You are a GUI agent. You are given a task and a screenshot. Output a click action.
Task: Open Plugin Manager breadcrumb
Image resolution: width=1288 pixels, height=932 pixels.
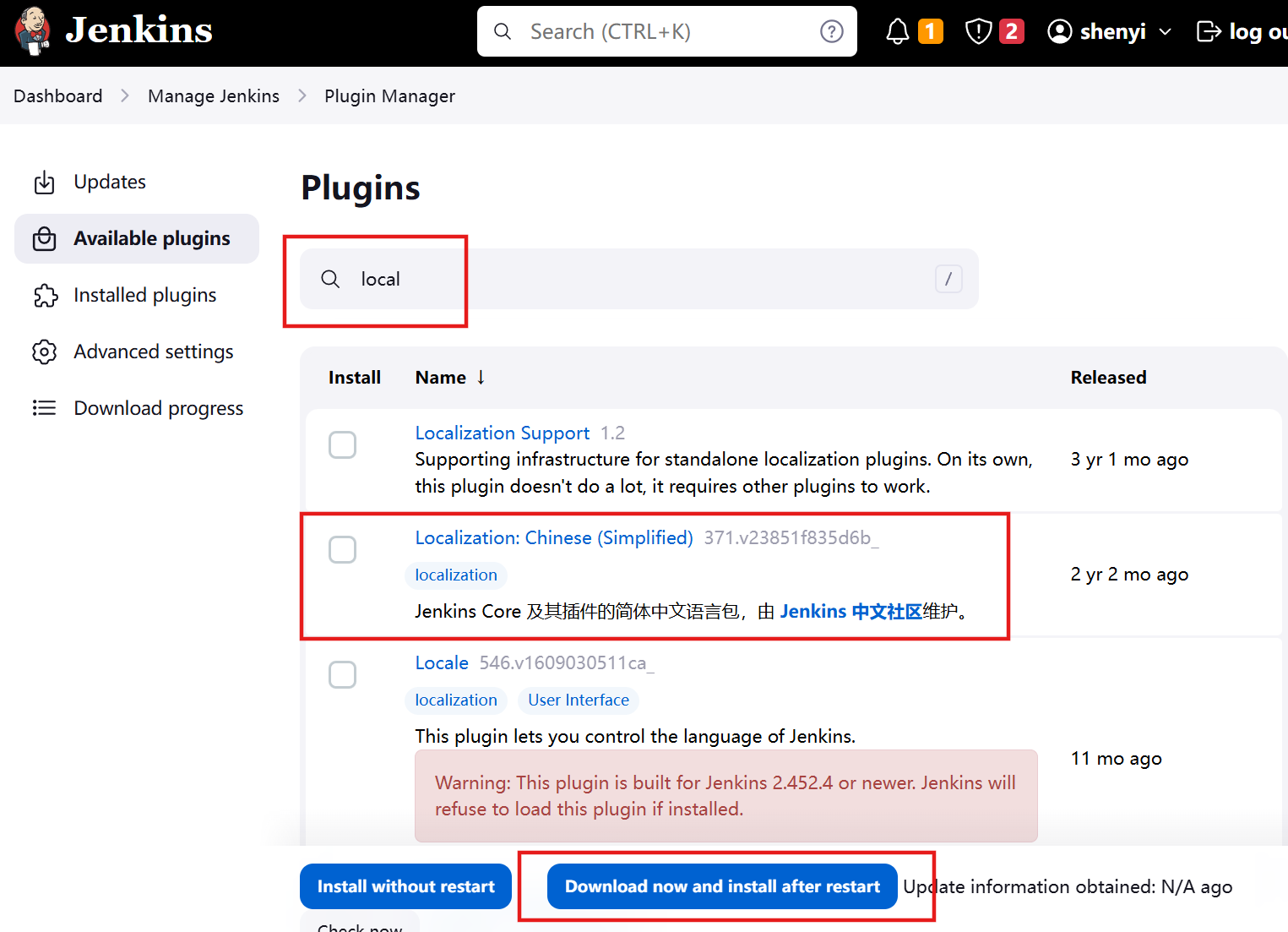point(389,95)
